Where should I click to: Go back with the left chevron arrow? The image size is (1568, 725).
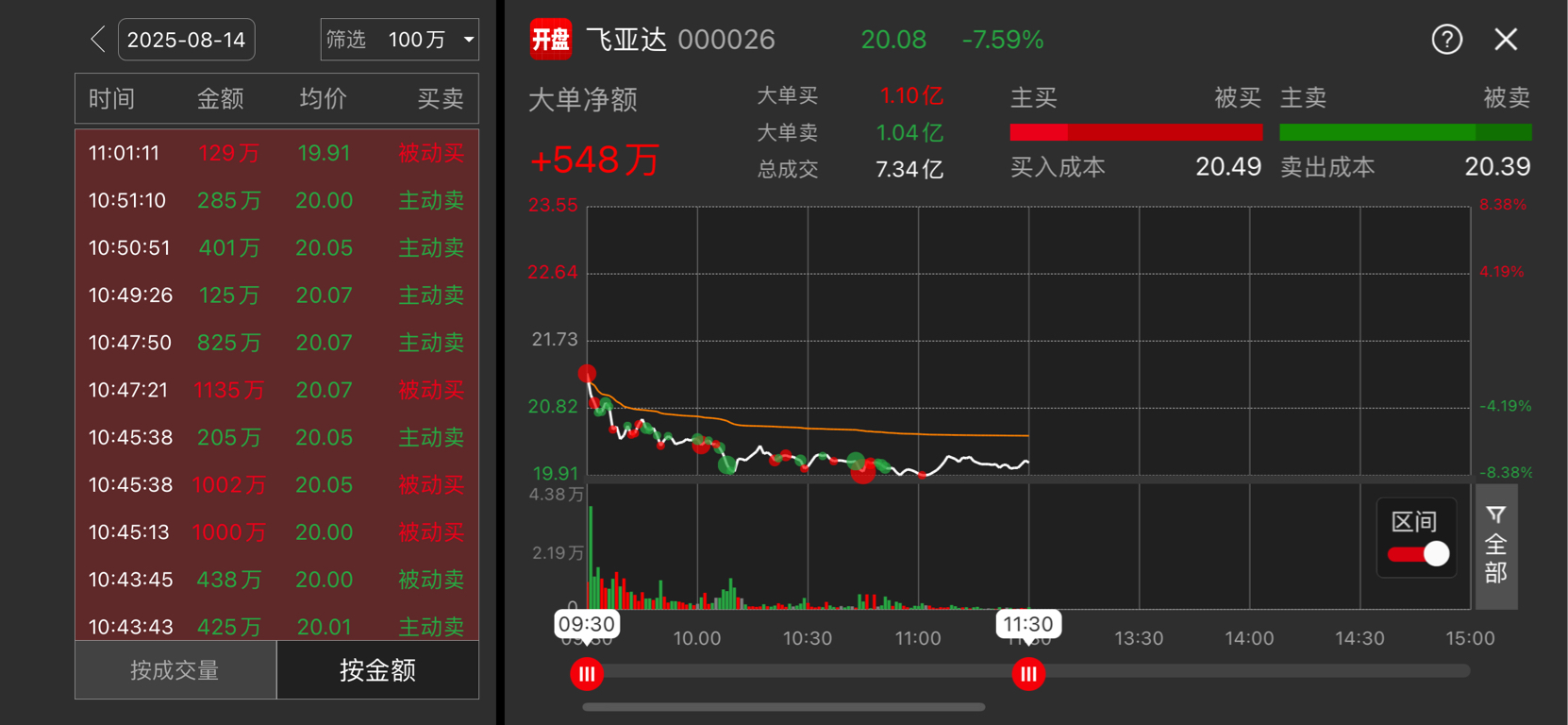click(x=97, y=40)
